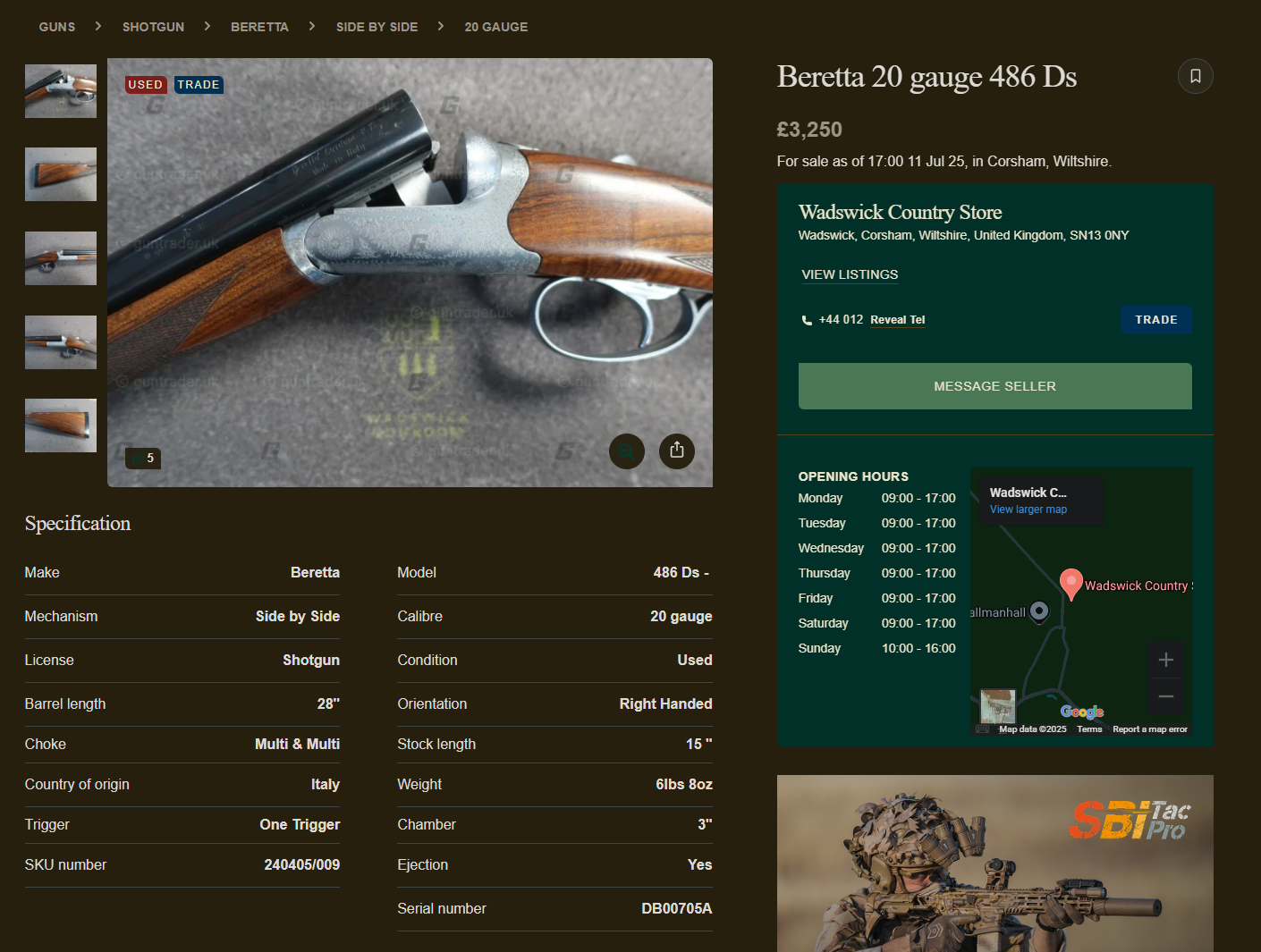This screenshot has width=1261, height=952.
Task: Select Orientation value Right Handed
Action: click(665, 703)
